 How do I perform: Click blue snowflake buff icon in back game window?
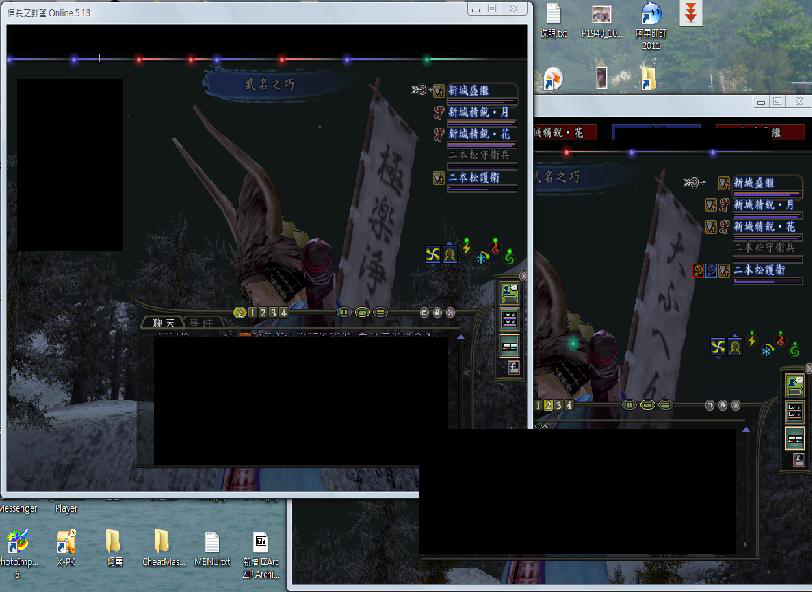click(766, 351)
